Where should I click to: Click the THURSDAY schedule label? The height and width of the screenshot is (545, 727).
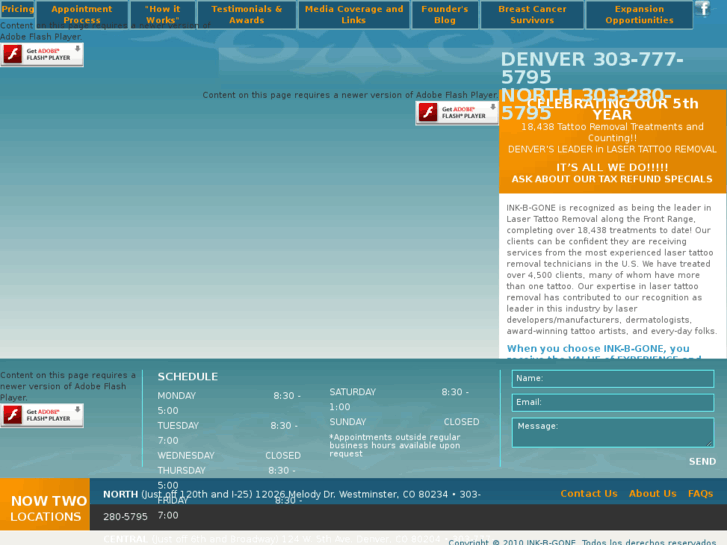(181, 470)
